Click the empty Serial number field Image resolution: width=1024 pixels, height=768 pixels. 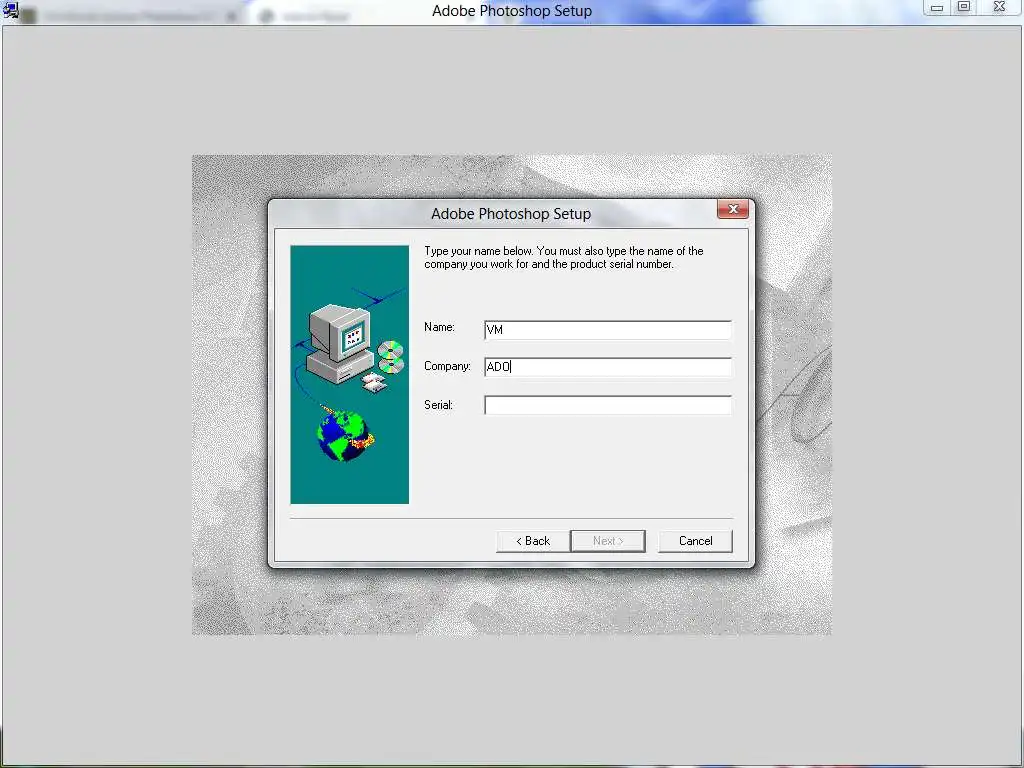[x=607, y=405]
